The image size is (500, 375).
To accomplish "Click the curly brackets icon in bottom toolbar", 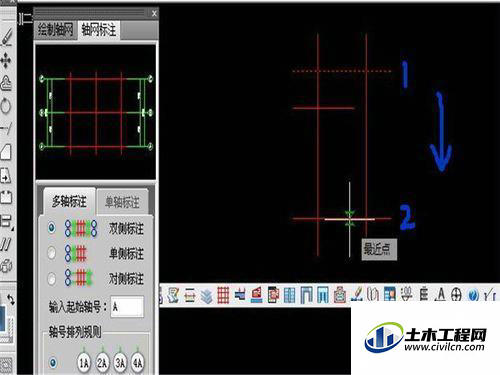I will tap(373, 294).
